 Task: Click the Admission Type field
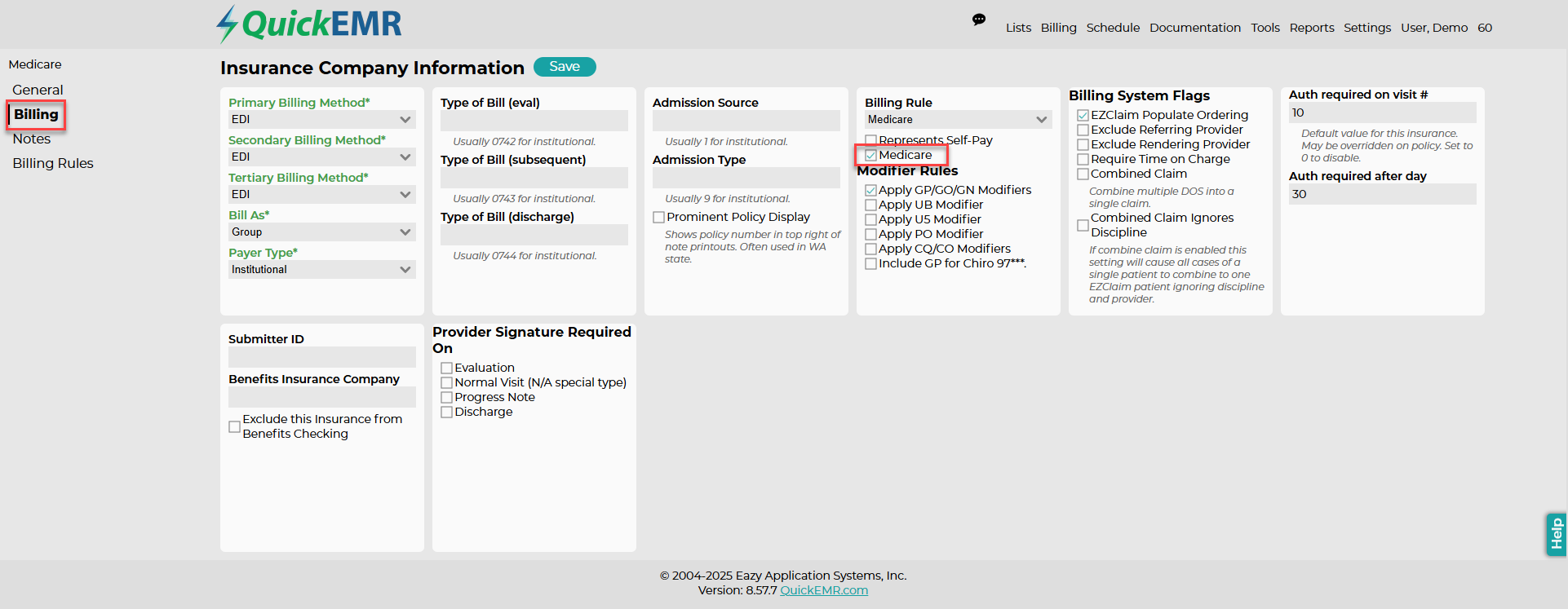point(746,178)
